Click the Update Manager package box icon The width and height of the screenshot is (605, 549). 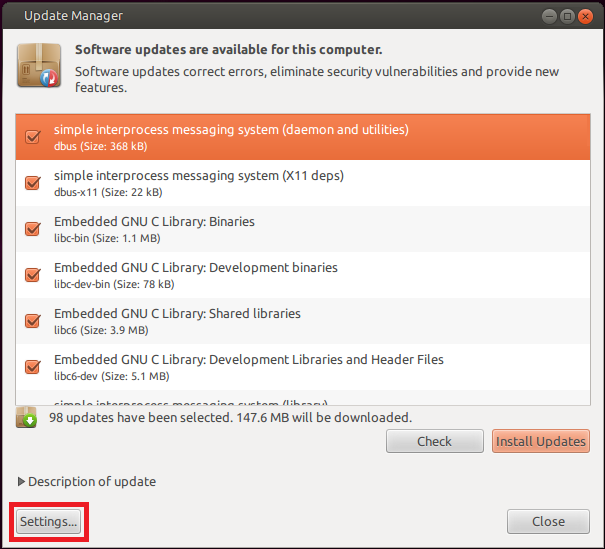pos(38,67)
